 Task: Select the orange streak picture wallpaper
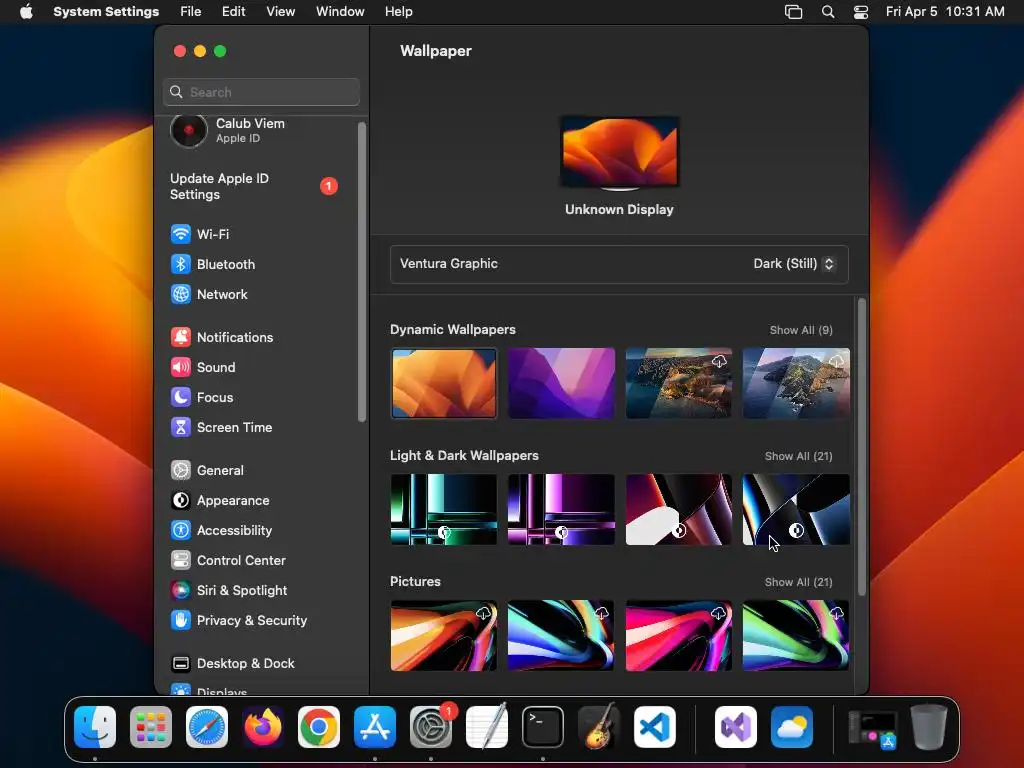pyautogui.click(x=444, y=635)
